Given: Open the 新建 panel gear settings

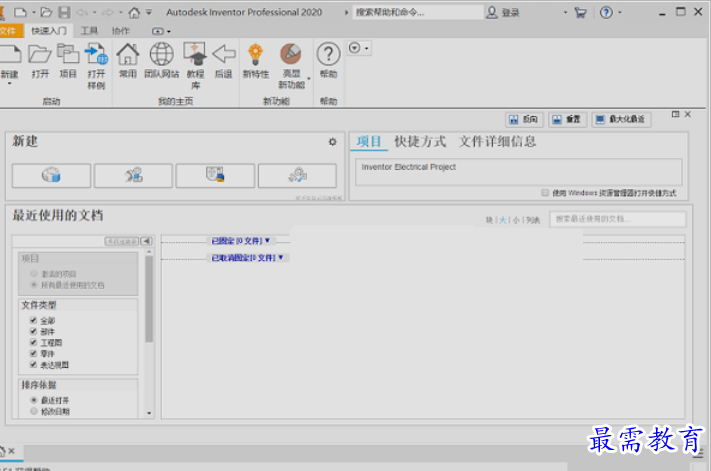Looking at the screenshot, I should (x=332, y=142).
